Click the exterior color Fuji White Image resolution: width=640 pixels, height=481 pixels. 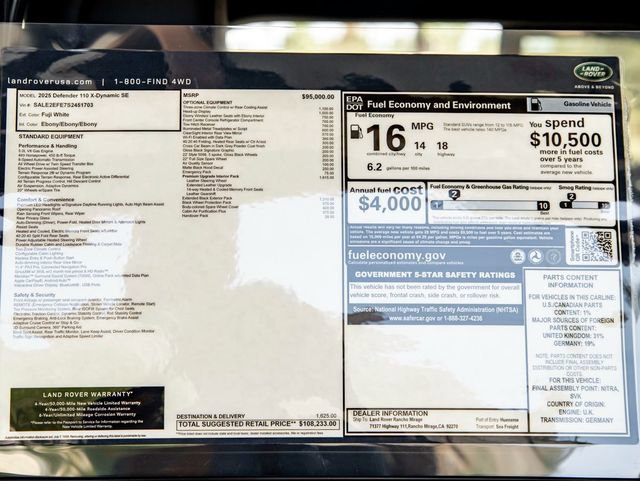point(55,115)
